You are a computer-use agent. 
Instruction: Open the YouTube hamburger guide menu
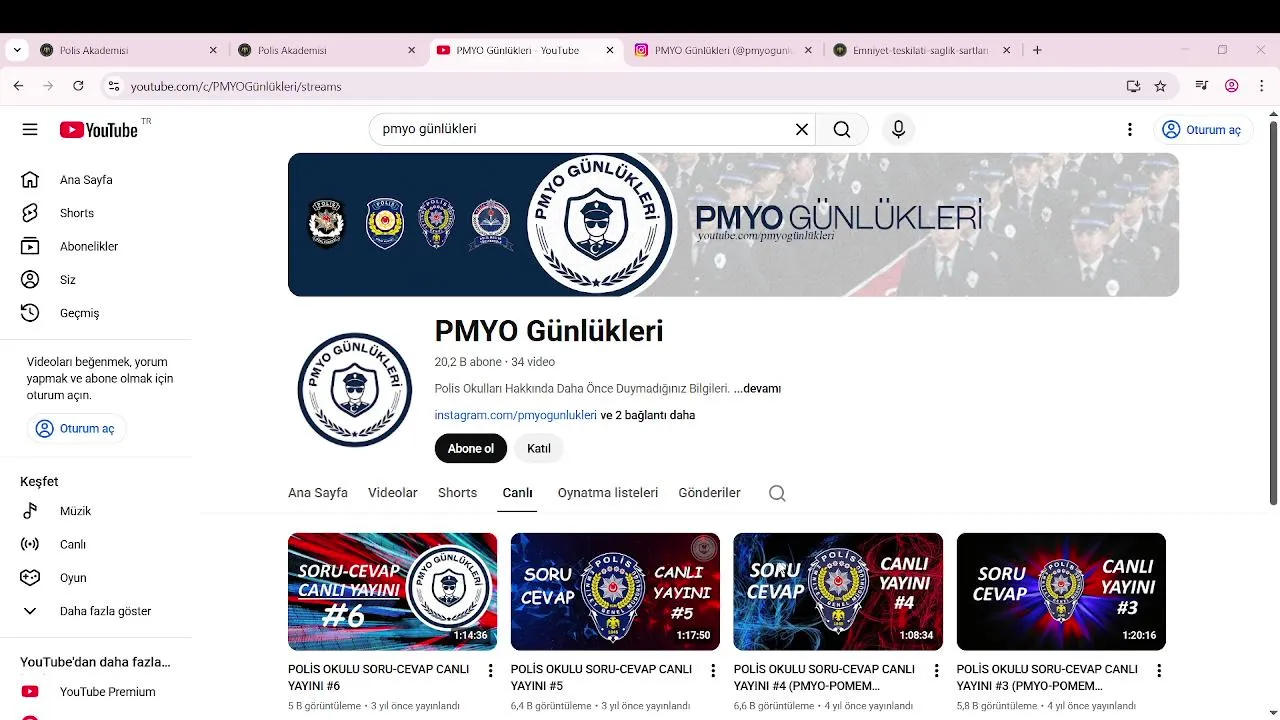[x=30, y=129]
